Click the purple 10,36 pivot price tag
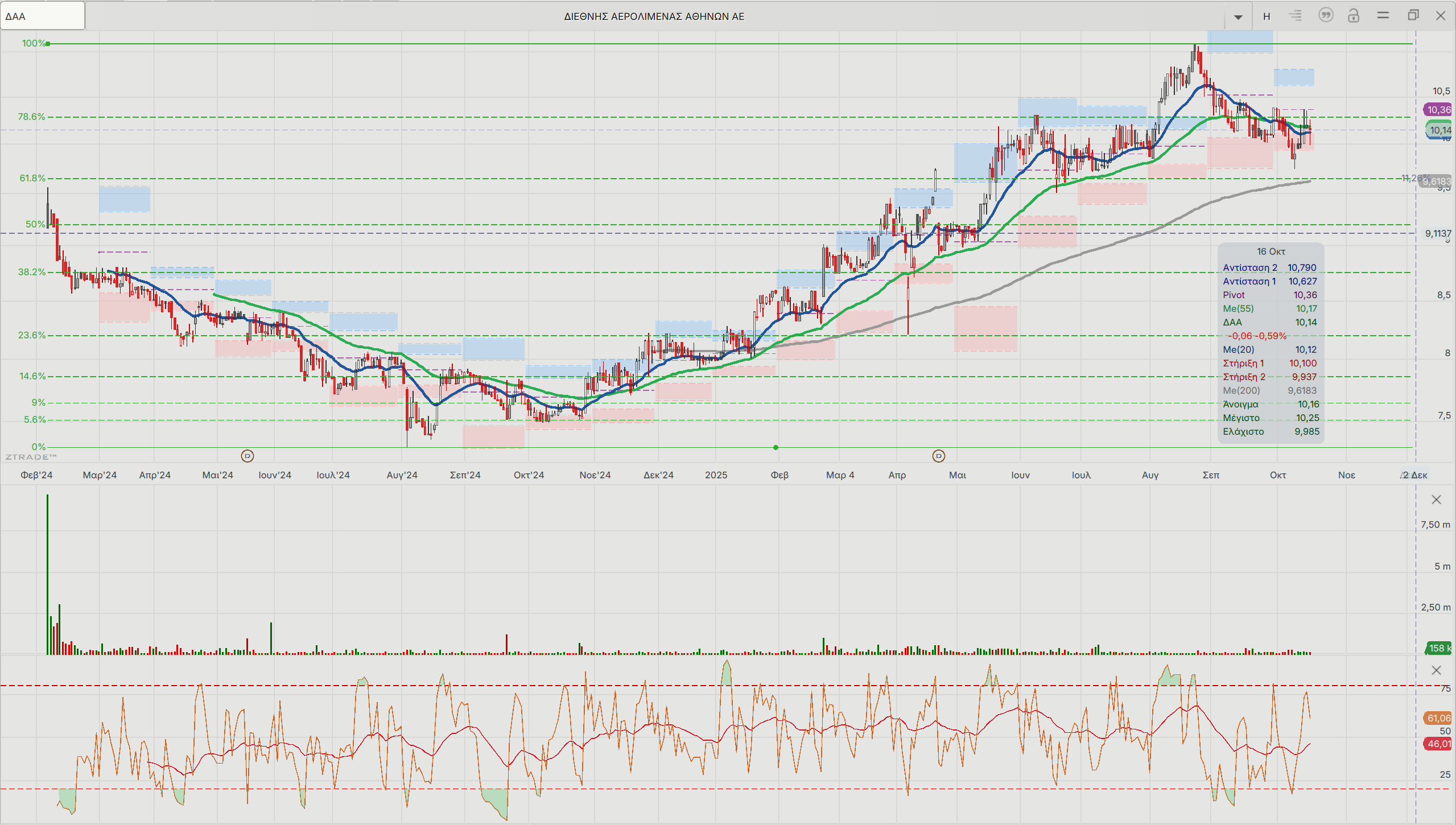1456x825 pixels. point(1438,110)
